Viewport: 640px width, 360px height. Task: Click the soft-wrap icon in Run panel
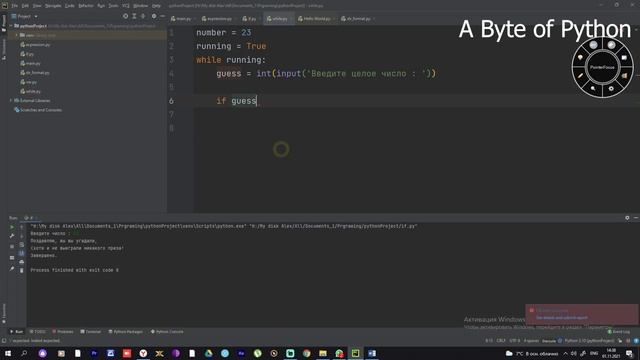point(22,244)
